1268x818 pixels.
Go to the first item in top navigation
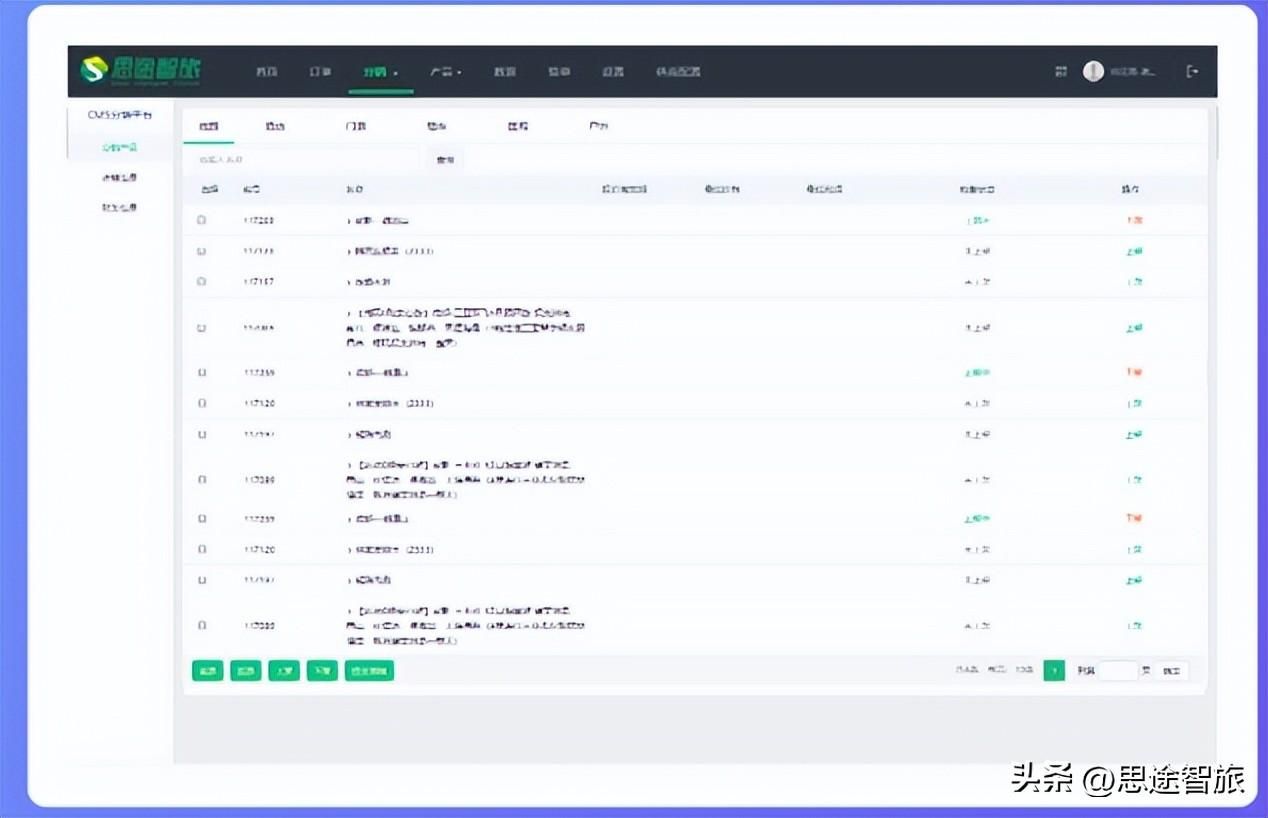266,72
